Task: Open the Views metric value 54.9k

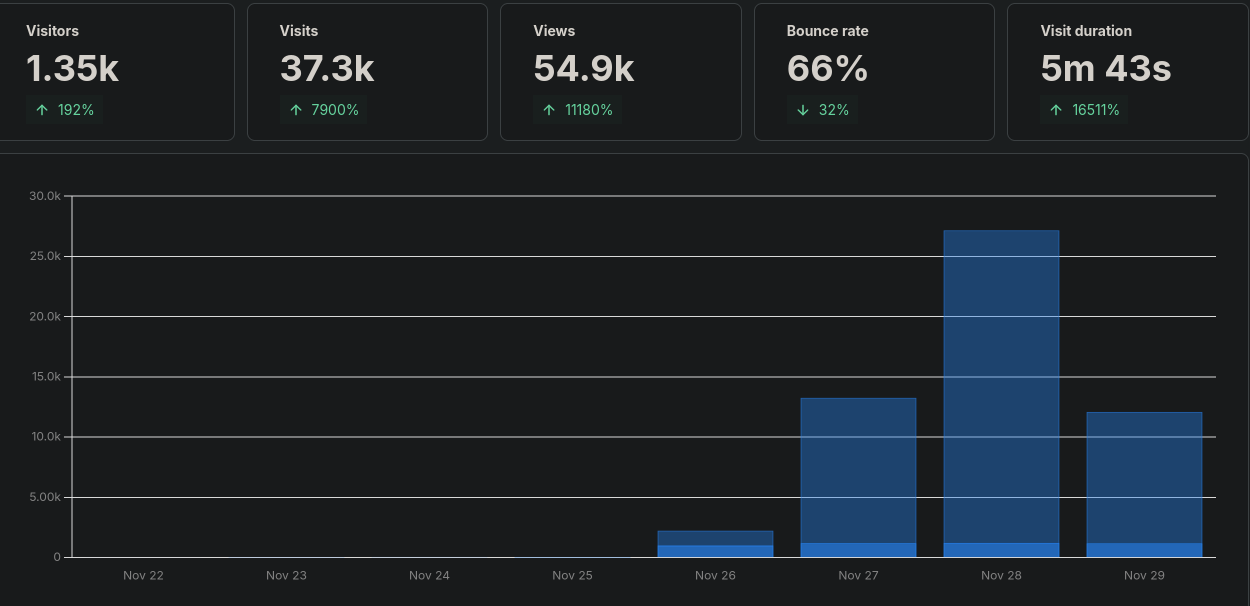Action: (584, 69)
